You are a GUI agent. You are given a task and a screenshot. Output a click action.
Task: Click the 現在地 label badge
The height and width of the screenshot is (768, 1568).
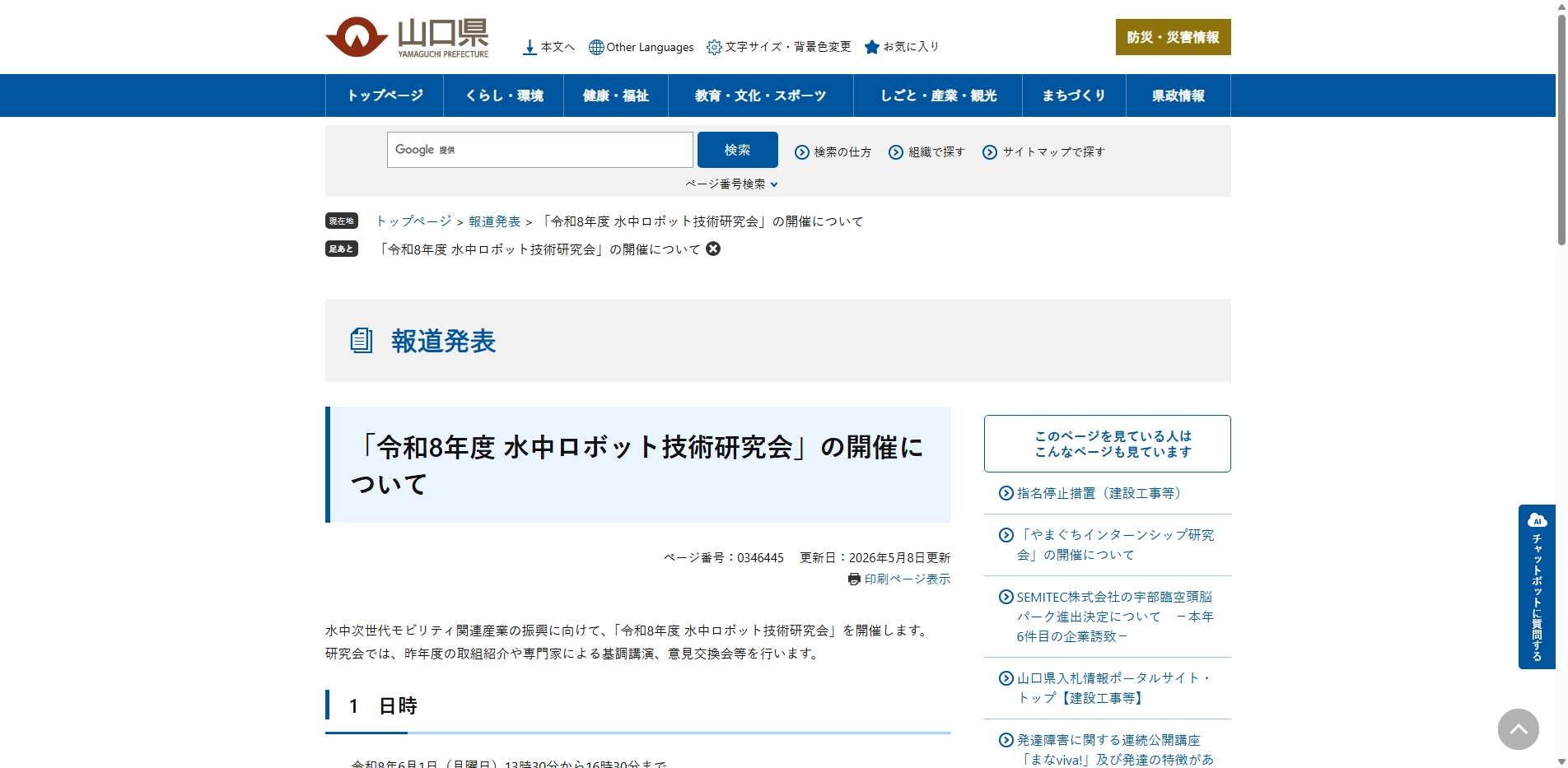(342, 221)
